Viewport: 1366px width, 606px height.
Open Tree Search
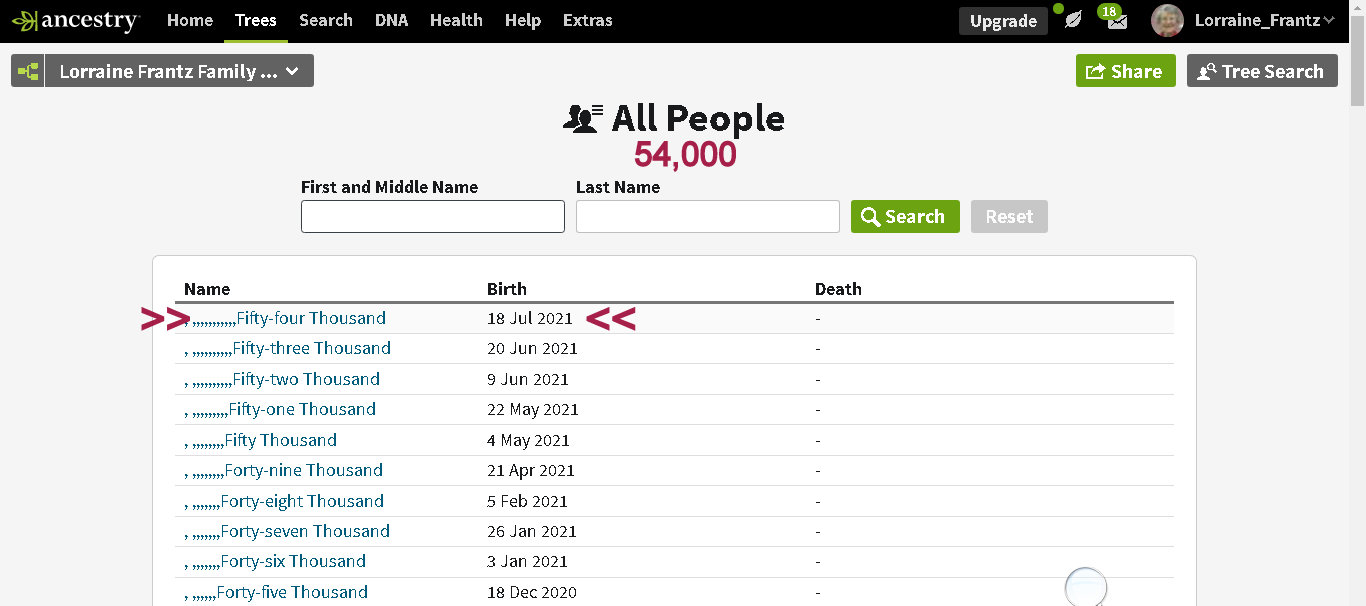click(1261, 71)
